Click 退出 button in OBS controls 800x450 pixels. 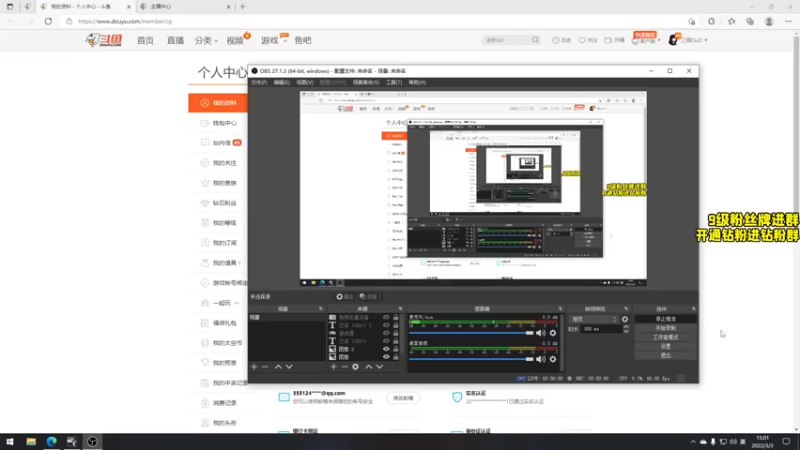click(x=665, y=355)
